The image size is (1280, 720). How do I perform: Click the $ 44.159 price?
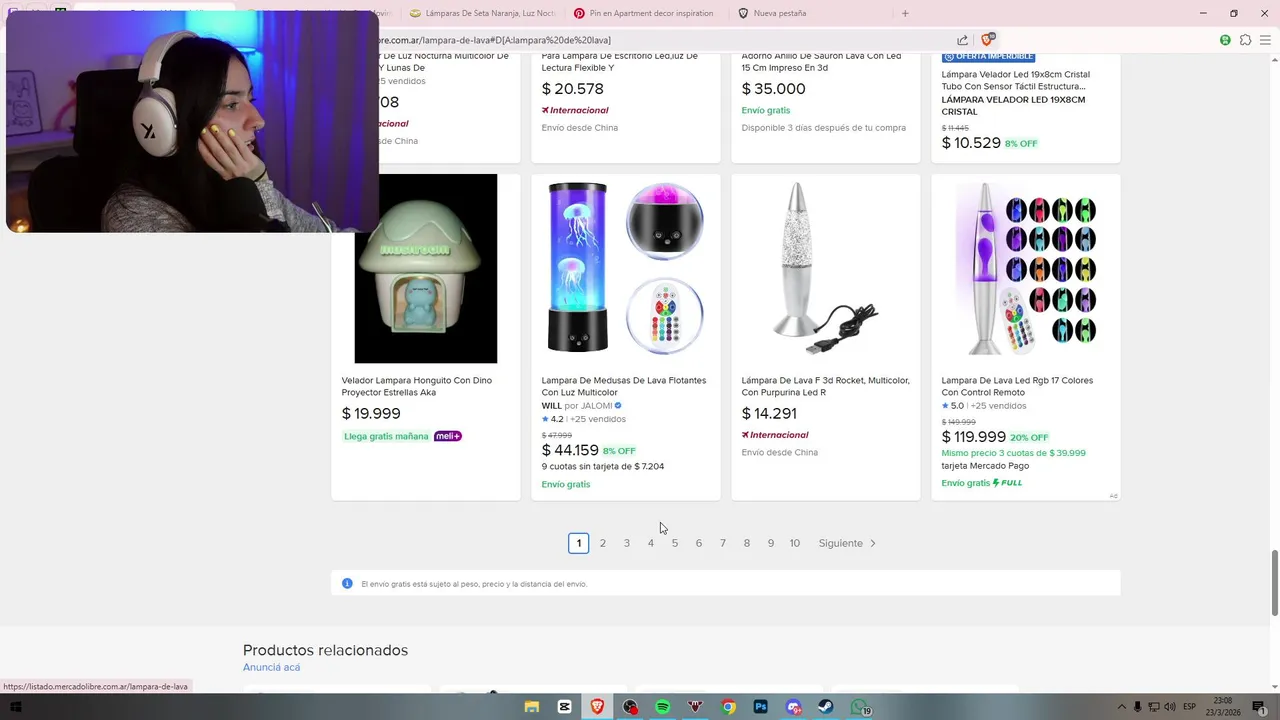pos(570,451)
